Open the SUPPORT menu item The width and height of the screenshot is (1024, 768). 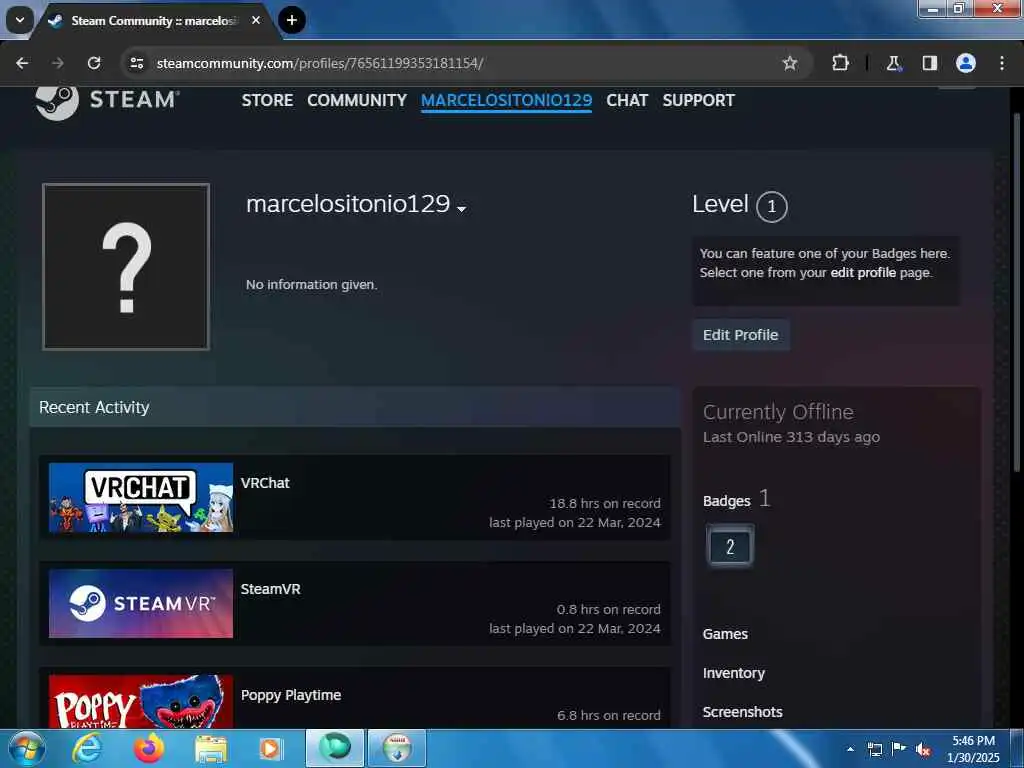coord(698,100)
